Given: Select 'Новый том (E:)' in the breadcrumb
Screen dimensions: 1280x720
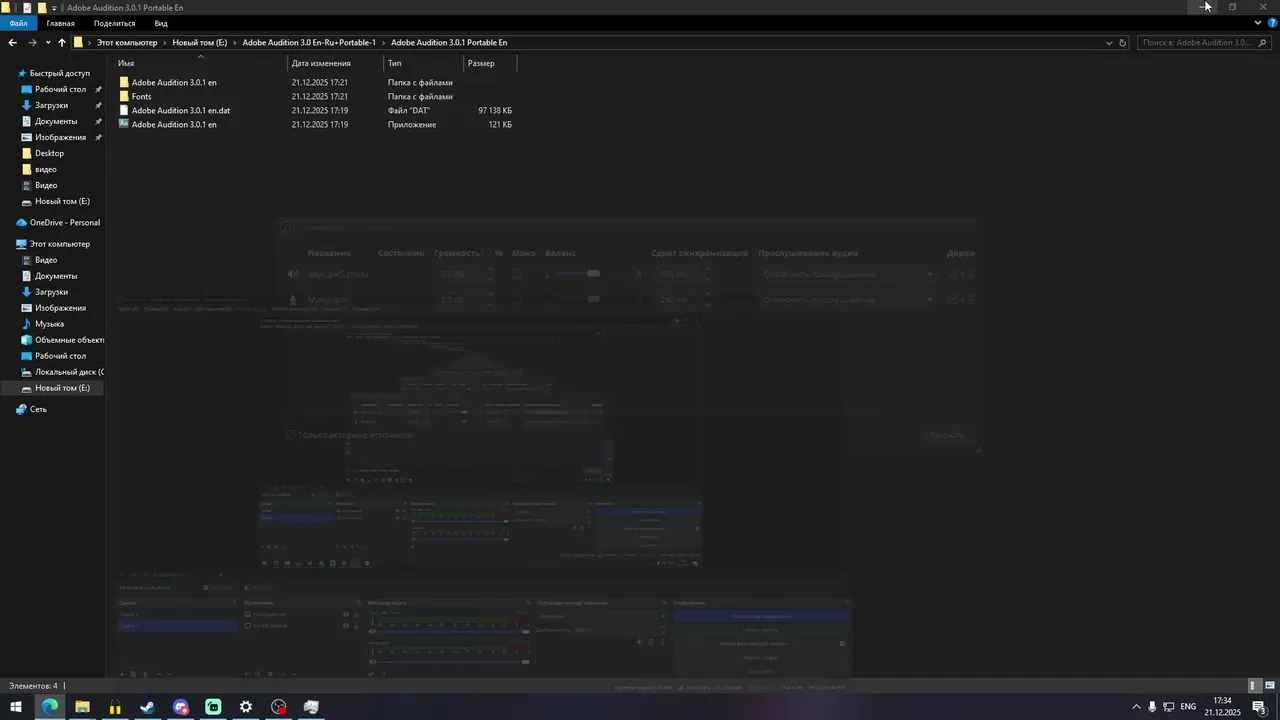Looking at the screenshot, I should (x=199, y=43).
